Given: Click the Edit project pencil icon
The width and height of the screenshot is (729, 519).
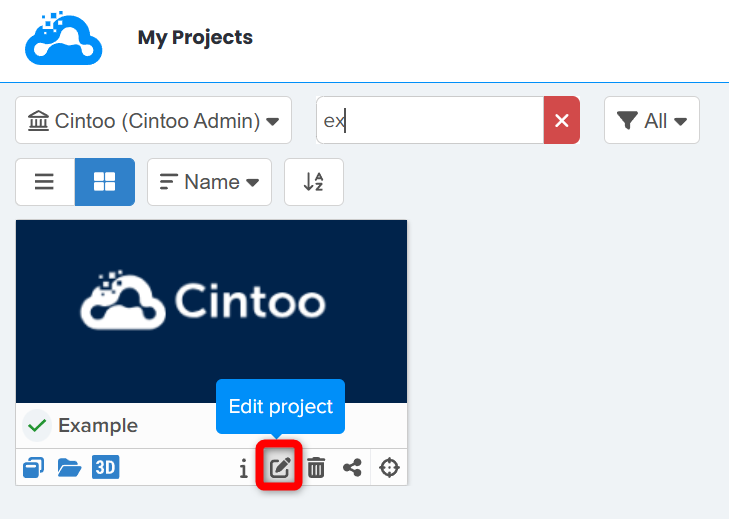Looking at the screenshot, I should [x=279, y=467].
